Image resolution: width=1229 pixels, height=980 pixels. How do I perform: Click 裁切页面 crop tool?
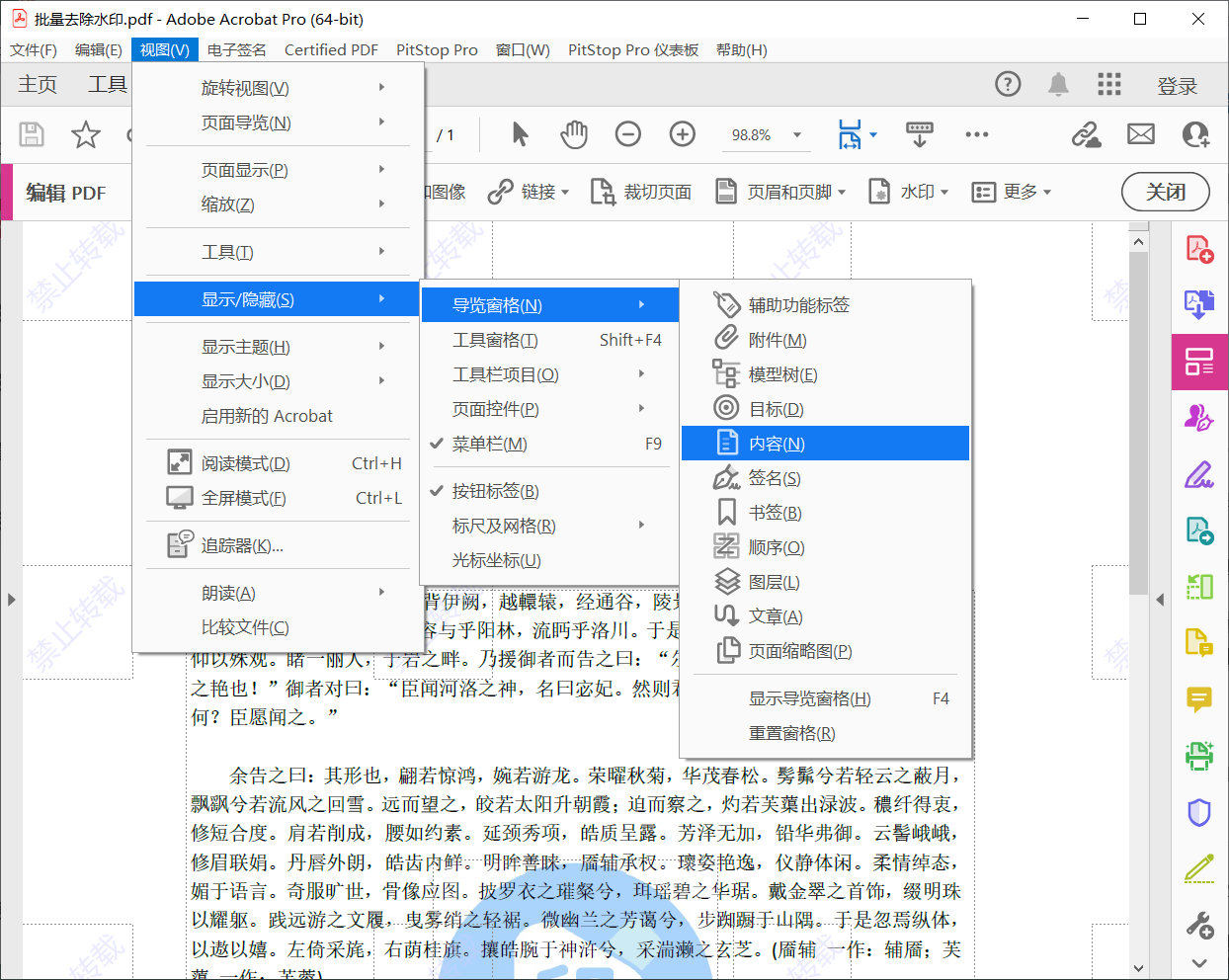point(641,192)
